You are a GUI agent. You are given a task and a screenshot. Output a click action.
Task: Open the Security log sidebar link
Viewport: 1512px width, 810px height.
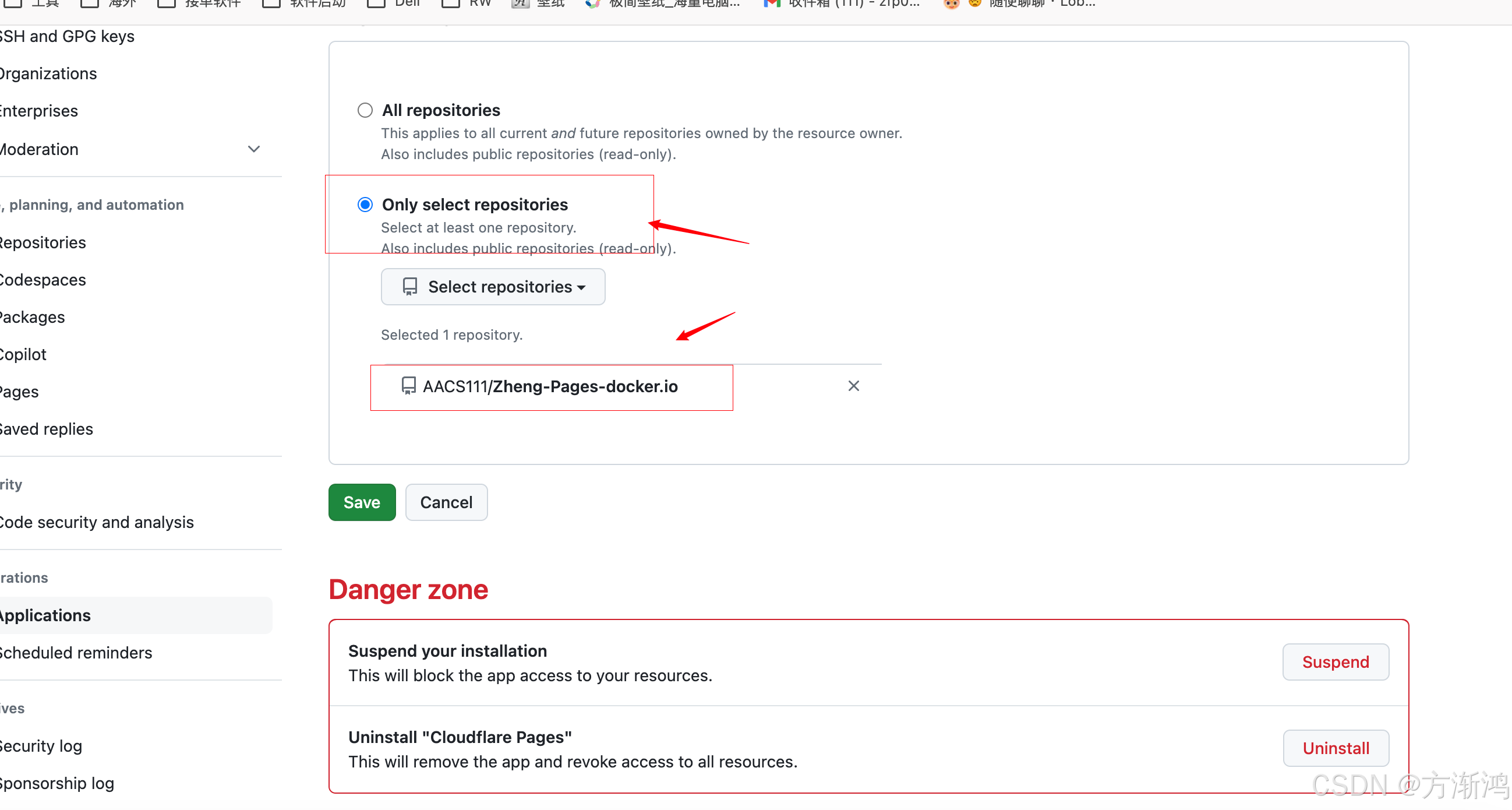pyautogui.click(x=40, y=746)
